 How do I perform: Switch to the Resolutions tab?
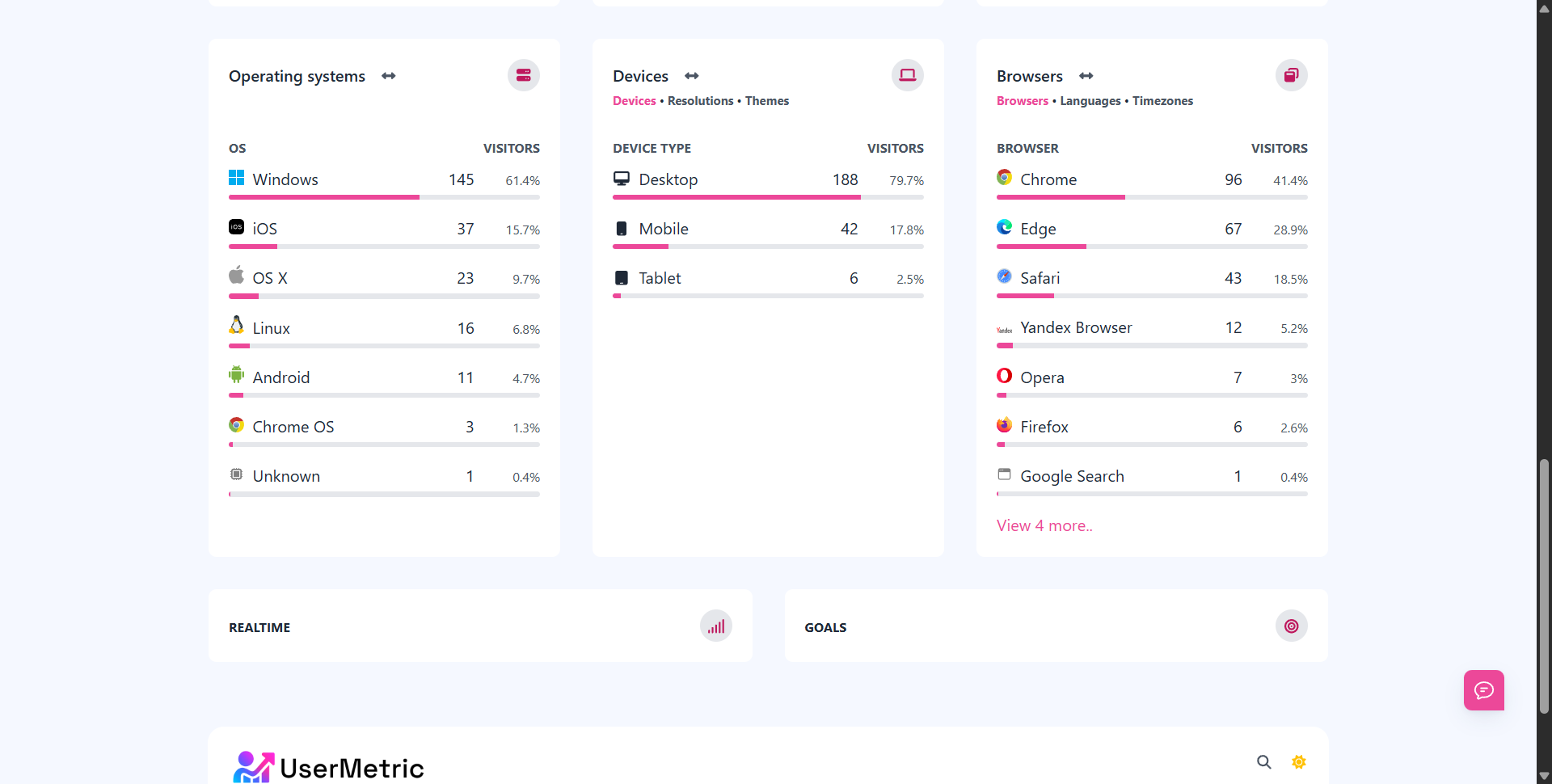(701, 101)
